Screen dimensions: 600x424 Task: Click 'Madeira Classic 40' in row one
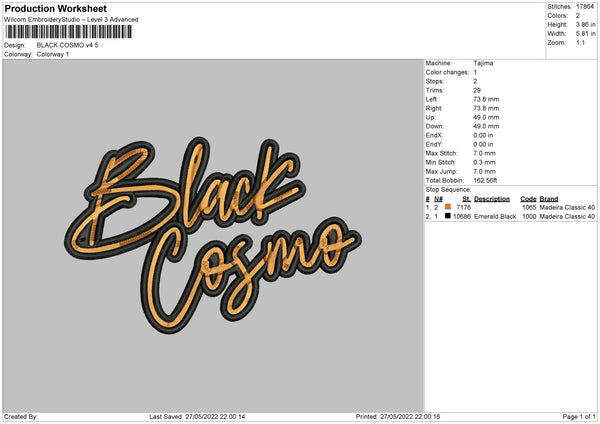tap(567, 207)
